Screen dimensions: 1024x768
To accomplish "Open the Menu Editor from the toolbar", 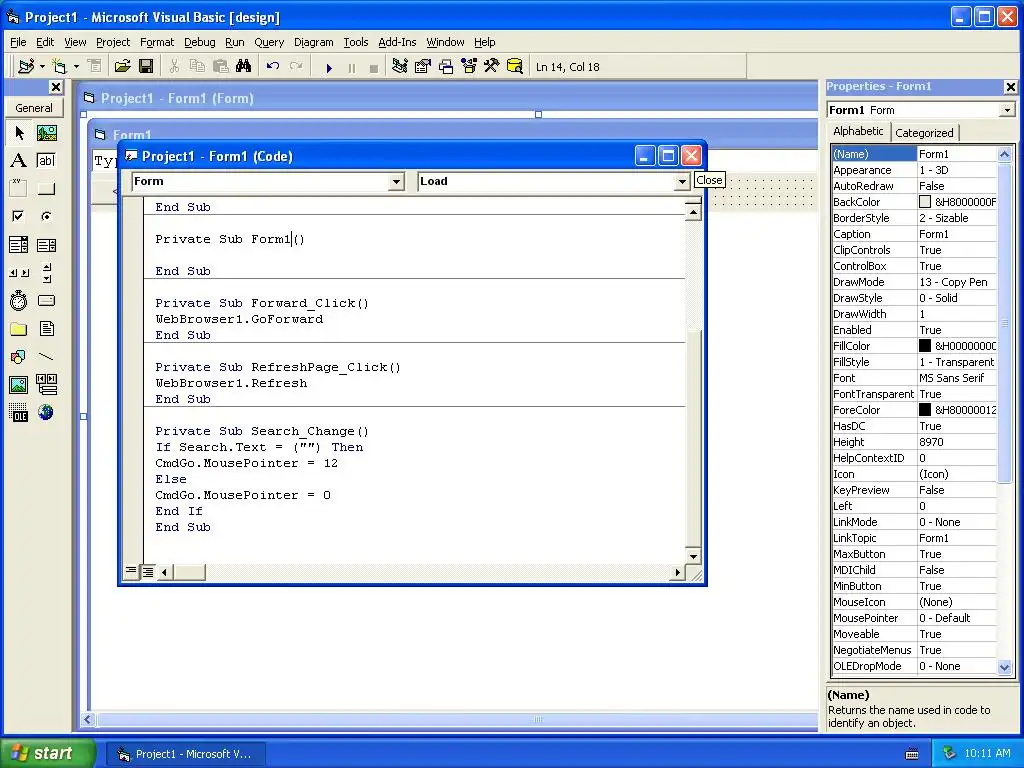I will (x=95, y=67).
